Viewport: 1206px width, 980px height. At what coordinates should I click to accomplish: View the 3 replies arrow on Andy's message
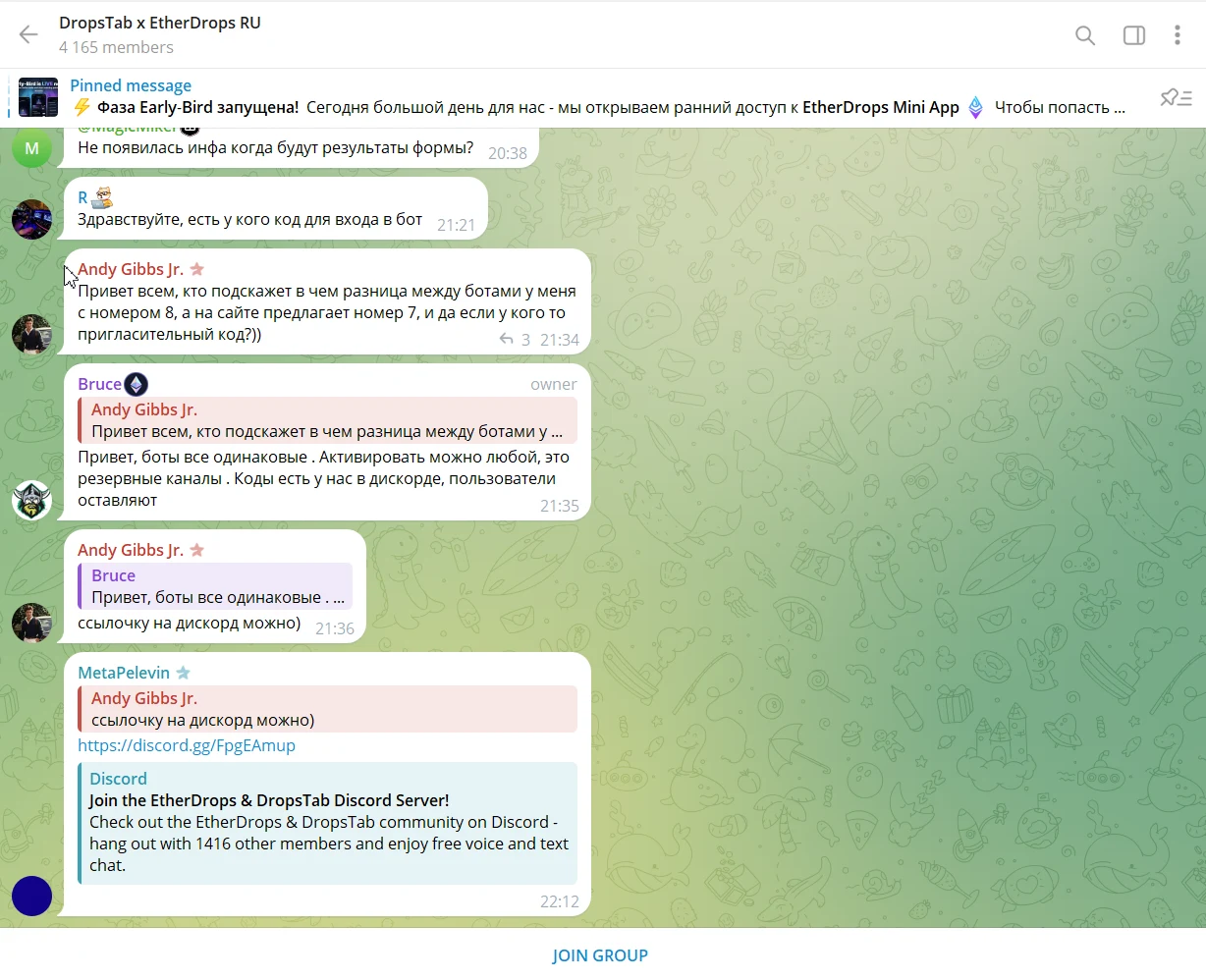515,340
